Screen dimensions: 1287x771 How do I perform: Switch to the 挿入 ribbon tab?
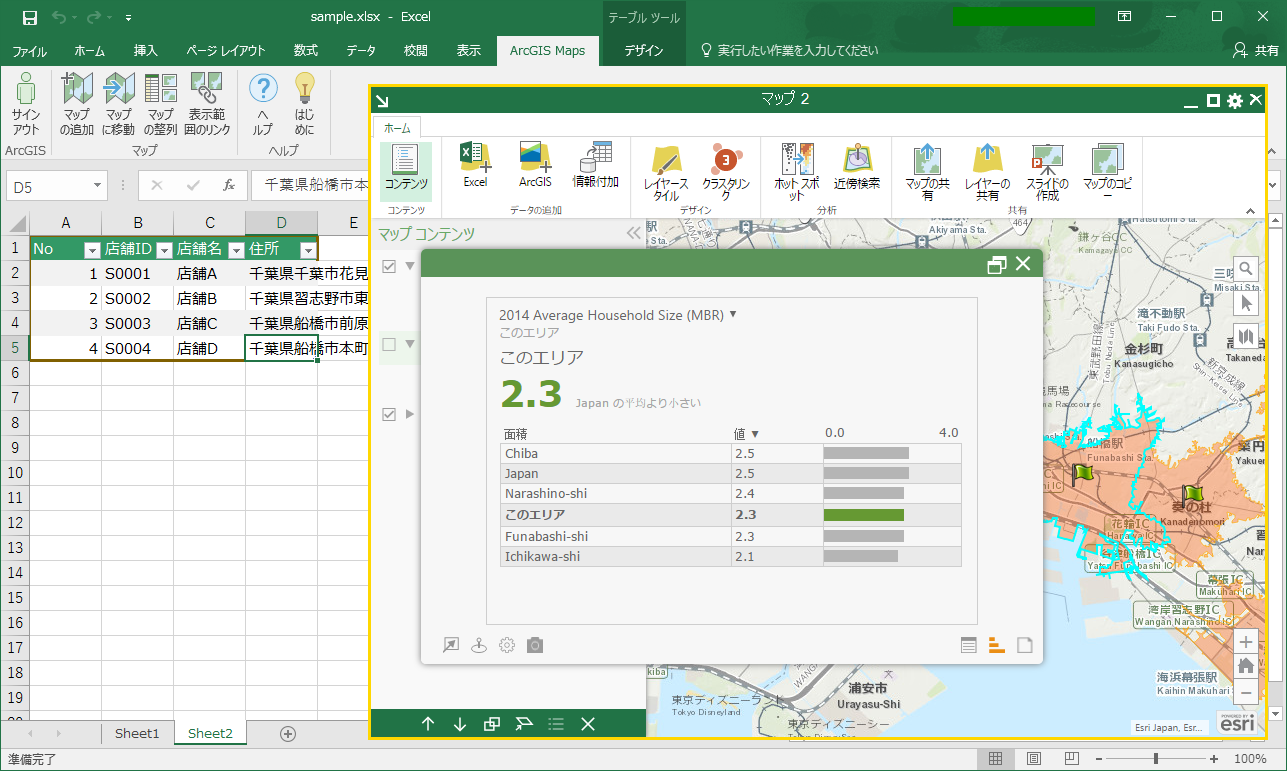(146, 51)
